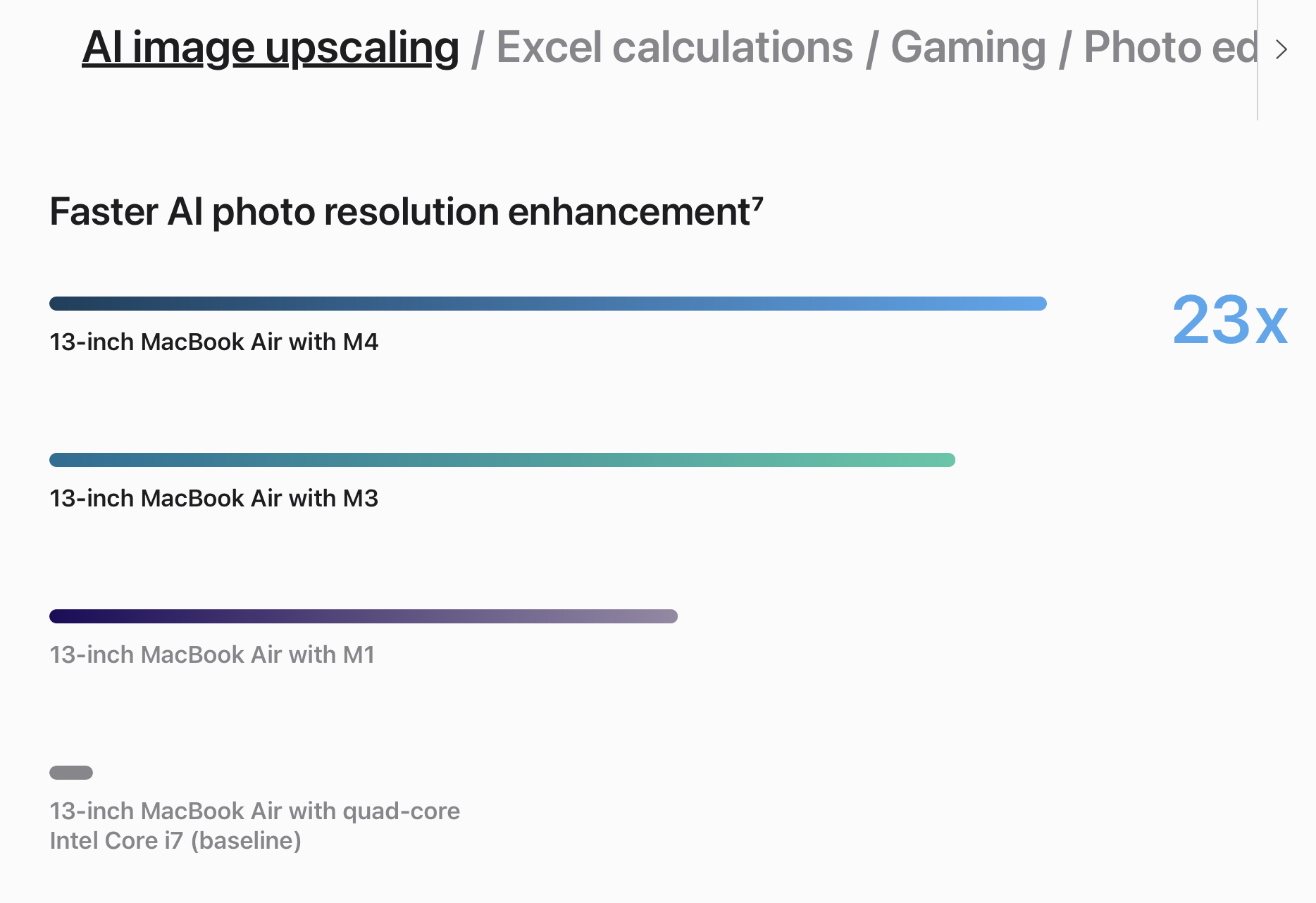Open the partially visible Photo editing tab
This screenshot has width=1316, height=903.
point(1170,48)
